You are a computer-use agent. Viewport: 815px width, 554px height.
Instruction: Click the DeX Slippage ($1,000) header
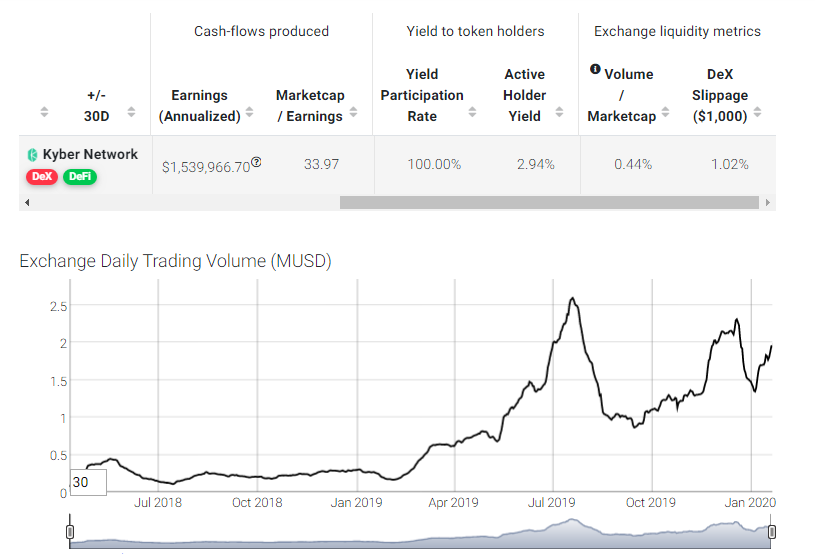[720, 95]
